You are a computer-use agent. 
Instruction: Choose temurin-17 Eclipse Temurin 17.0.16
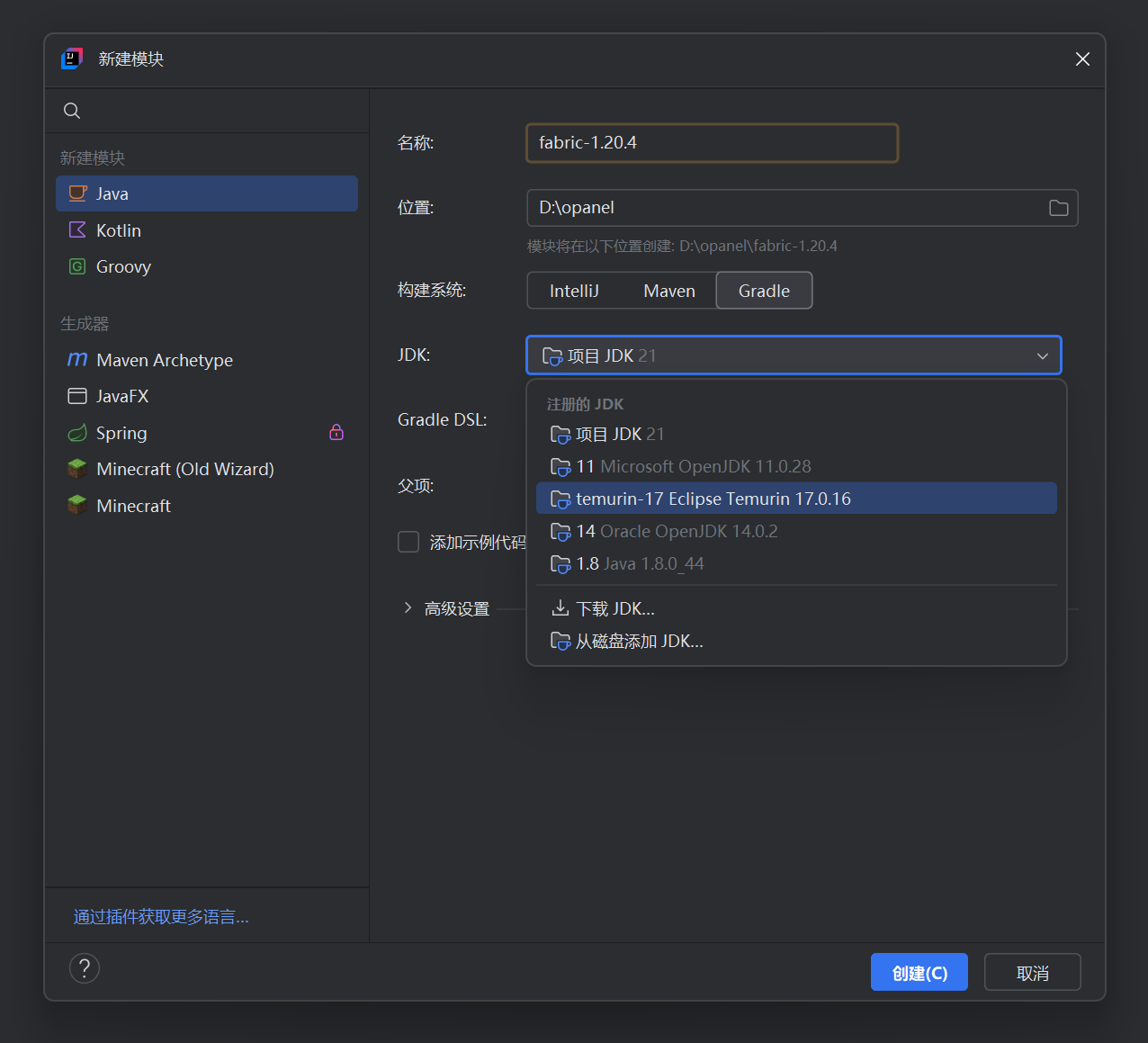coord(713,499)
